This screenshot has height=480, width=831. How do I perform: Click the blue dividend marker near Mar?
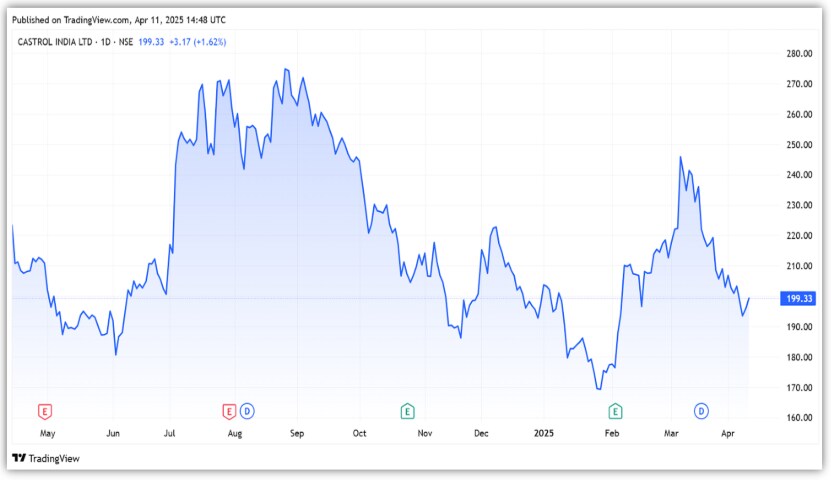pyautogui.click(x=701, y=411)
